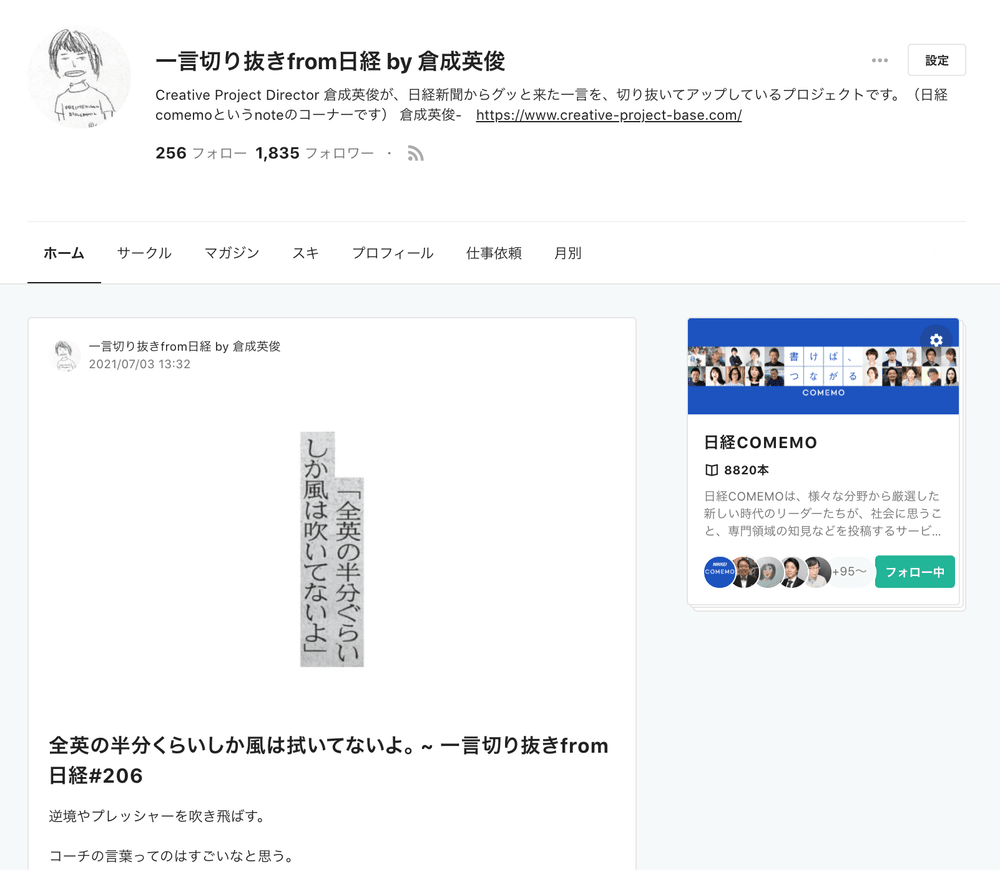Open the マガジン tab
This screenshot has width=1000, height=870.
coord(231,253)
